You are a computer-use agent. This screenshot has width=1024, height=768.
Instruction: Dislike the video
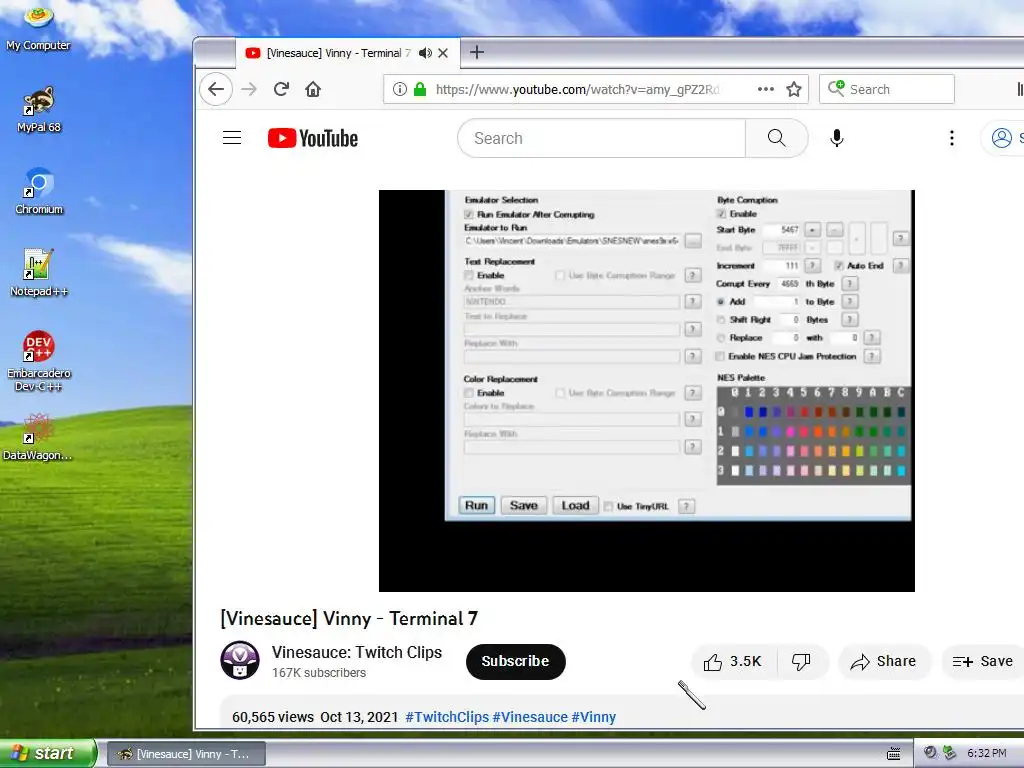click(801, 662)
